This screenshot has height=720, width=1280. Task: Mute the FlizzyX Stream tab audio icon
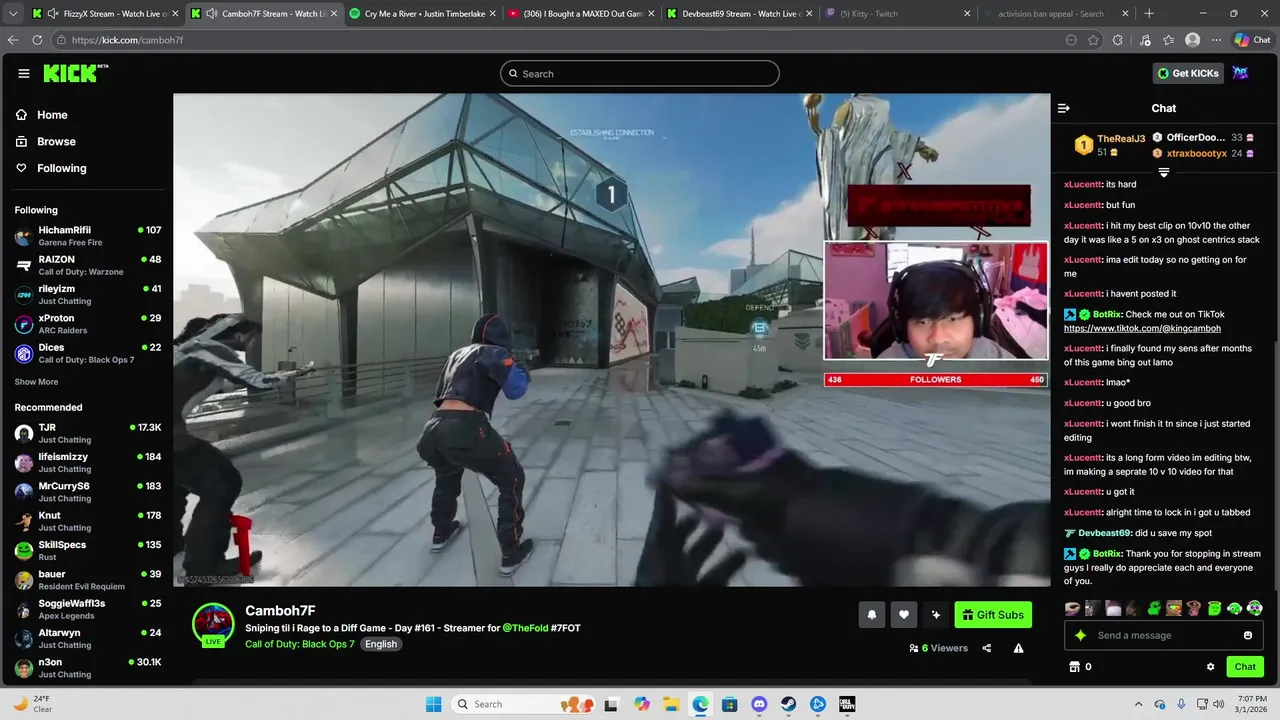[x=53, y=14]
